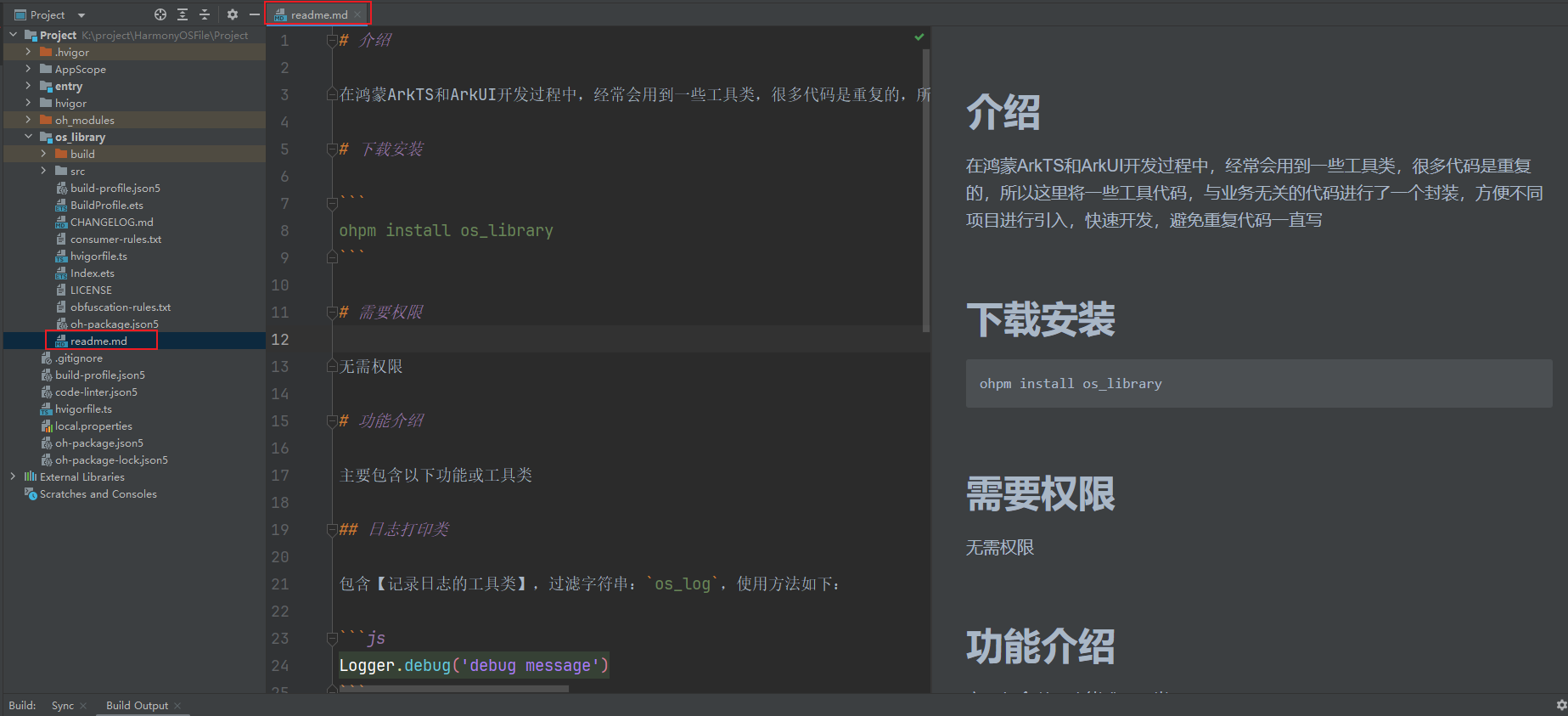
Task: Select local.properties file
Action: click(93, 426)
